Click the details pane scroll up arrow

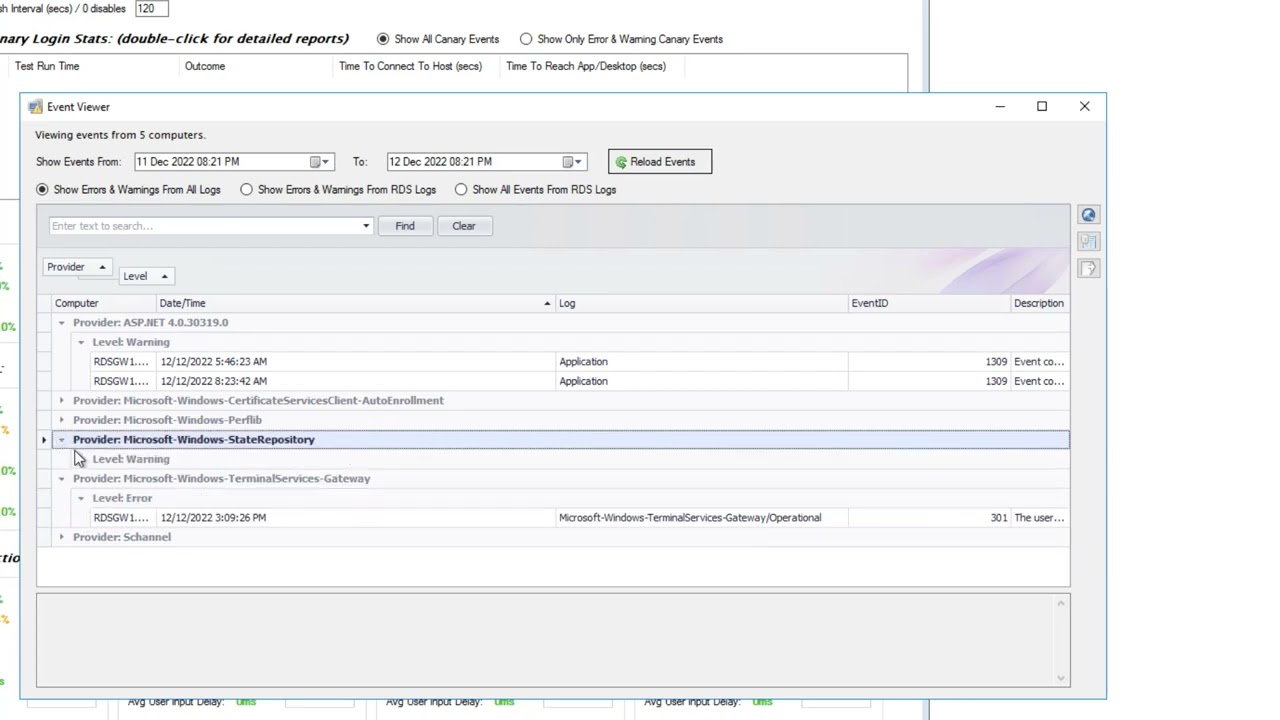pyautogui.click(x=1061, y=603)
